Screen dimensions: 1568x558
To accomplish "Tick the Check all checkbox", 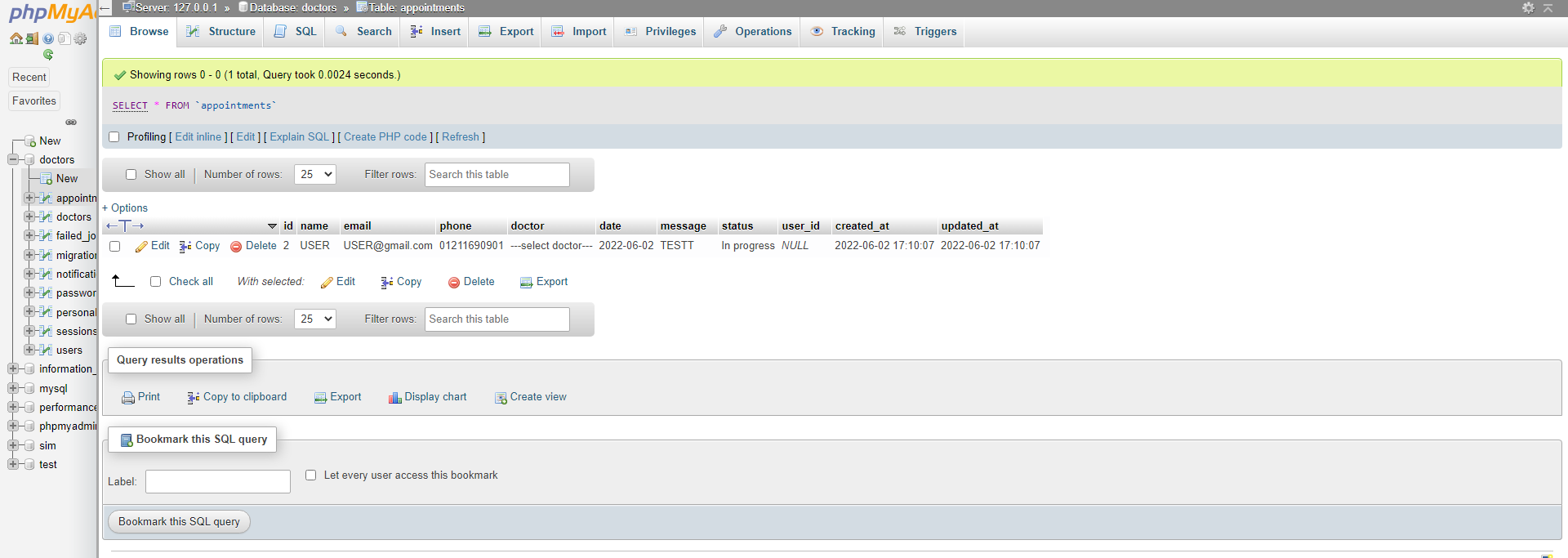I will [155, 282].
